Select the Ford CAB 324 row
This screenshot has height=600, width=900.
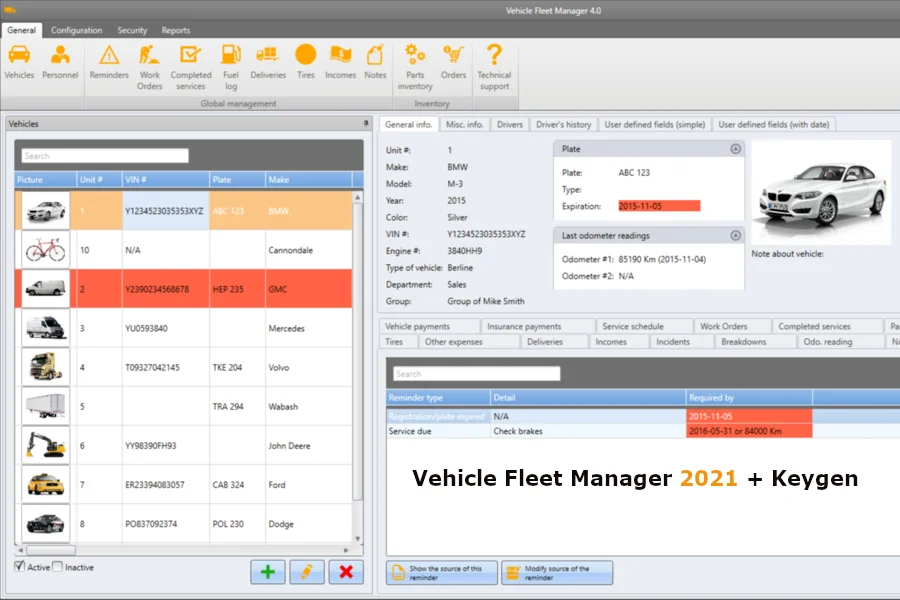pyautogui.click(x=184, y=484)
